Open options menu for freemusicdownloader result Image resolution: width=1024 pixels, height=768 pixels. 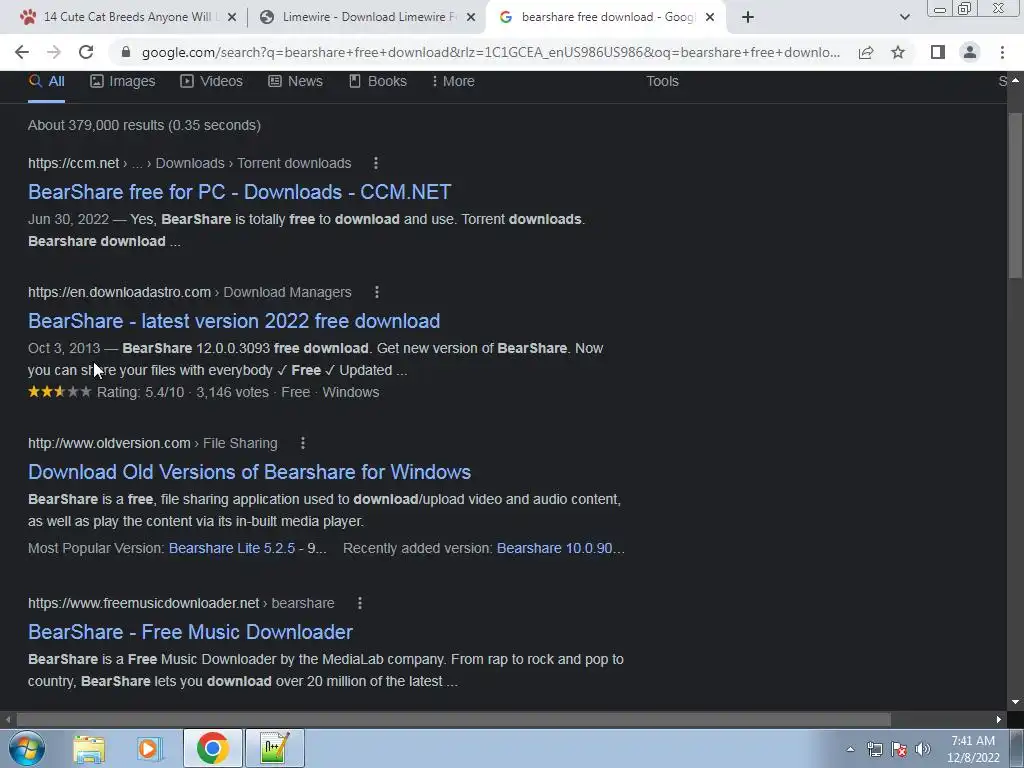[x=359, y=603]
